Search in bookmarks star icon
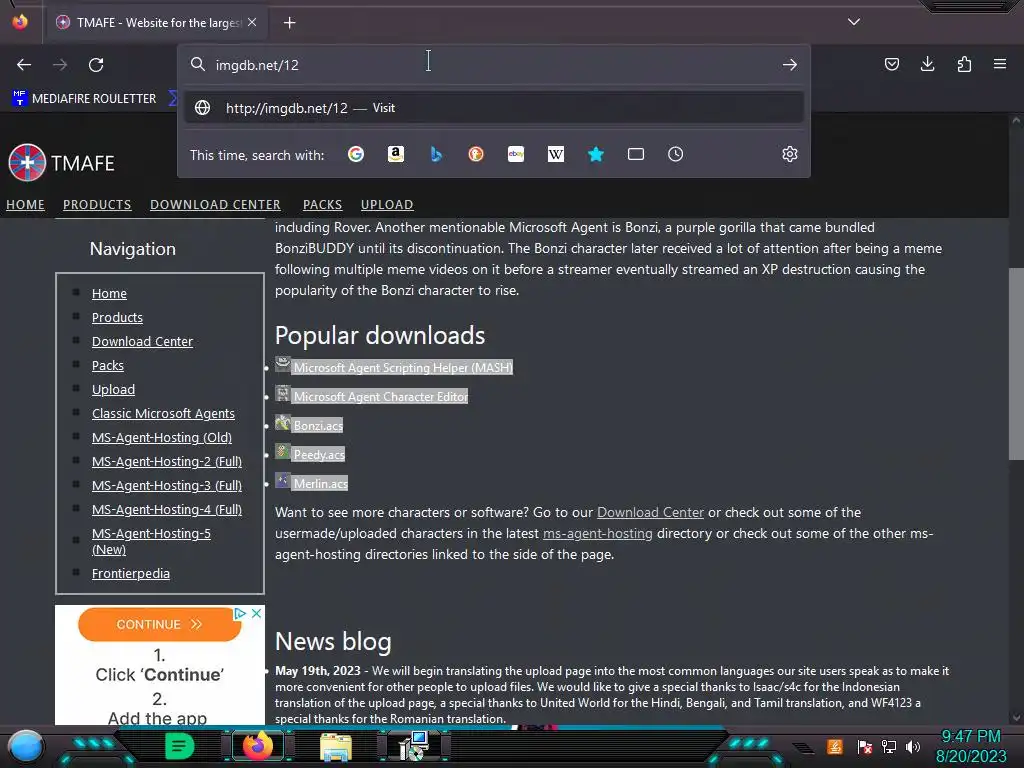1024x768 pixels. (596, 154)
